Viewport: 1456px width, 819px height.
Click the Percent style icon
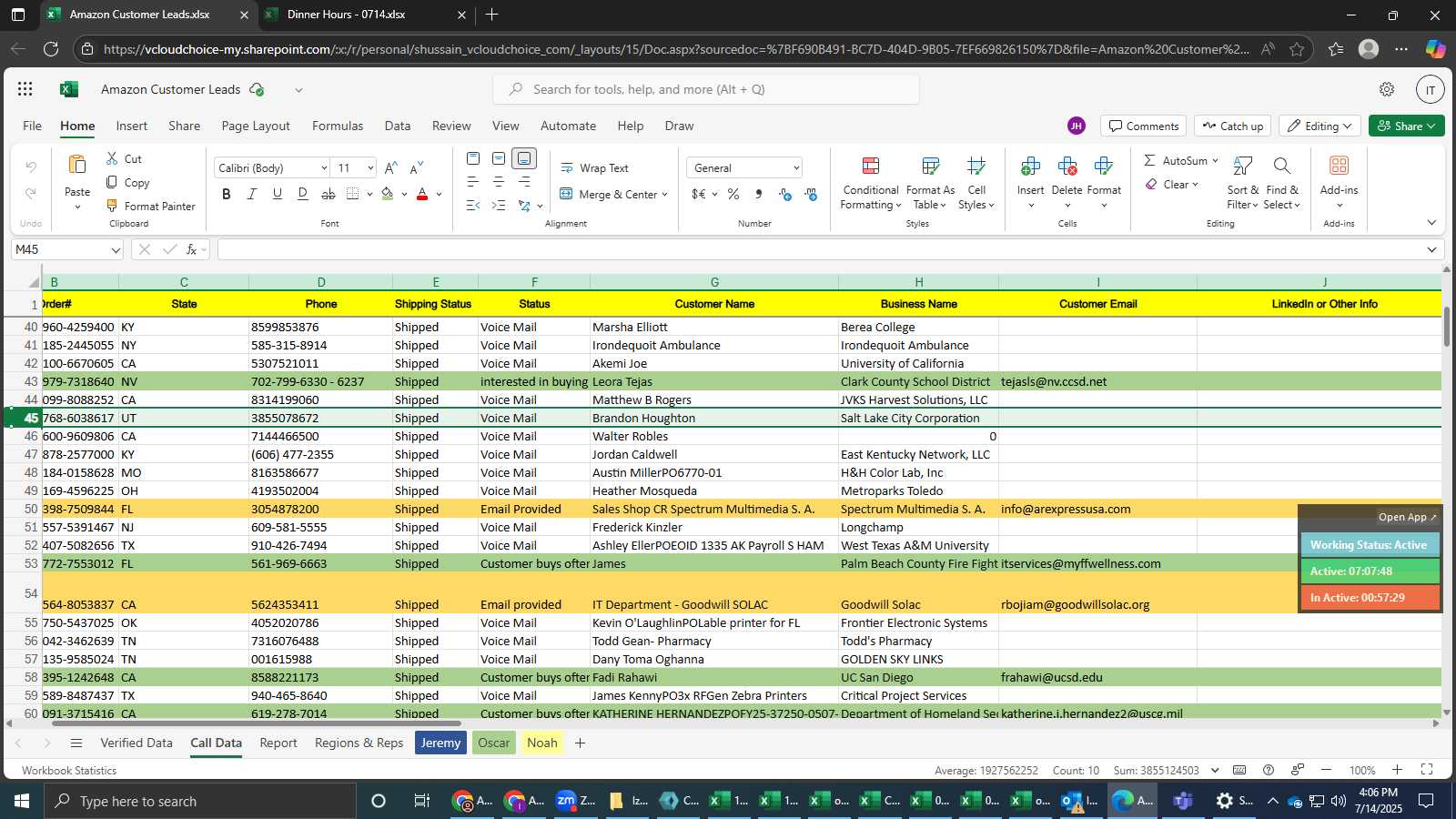[733, 194]
